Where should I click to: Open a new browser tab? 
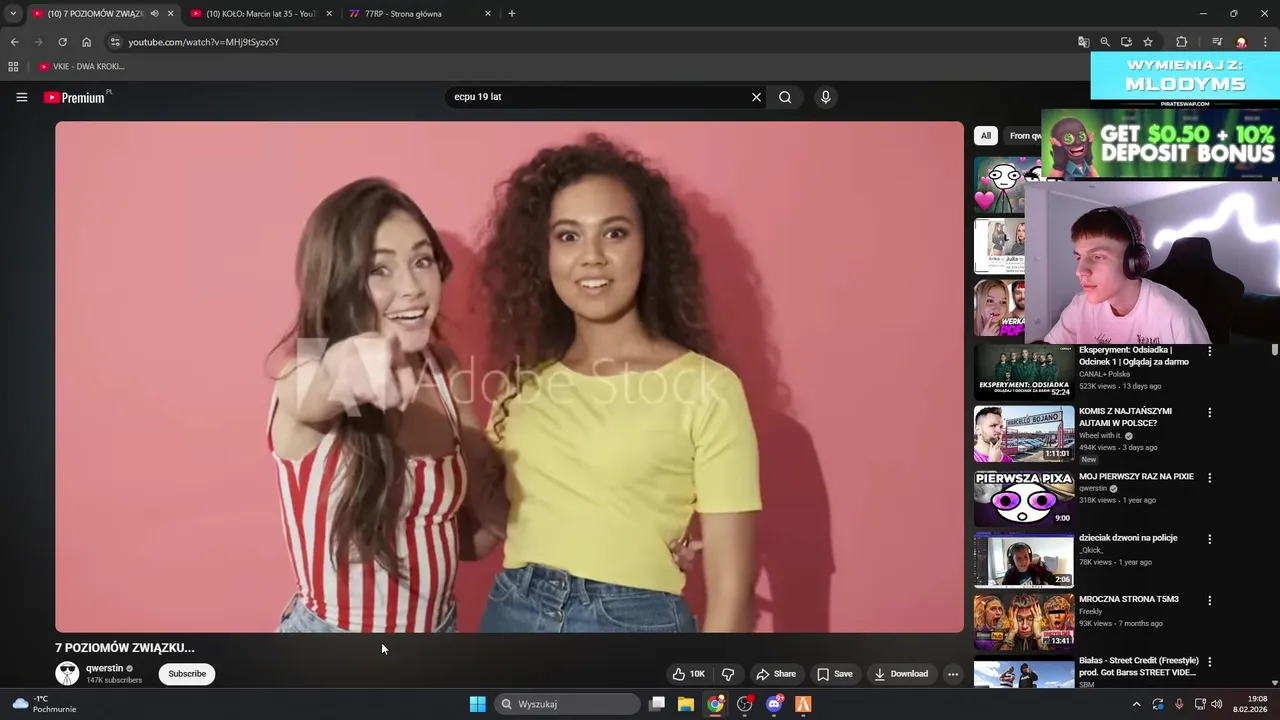pos(512,14)
